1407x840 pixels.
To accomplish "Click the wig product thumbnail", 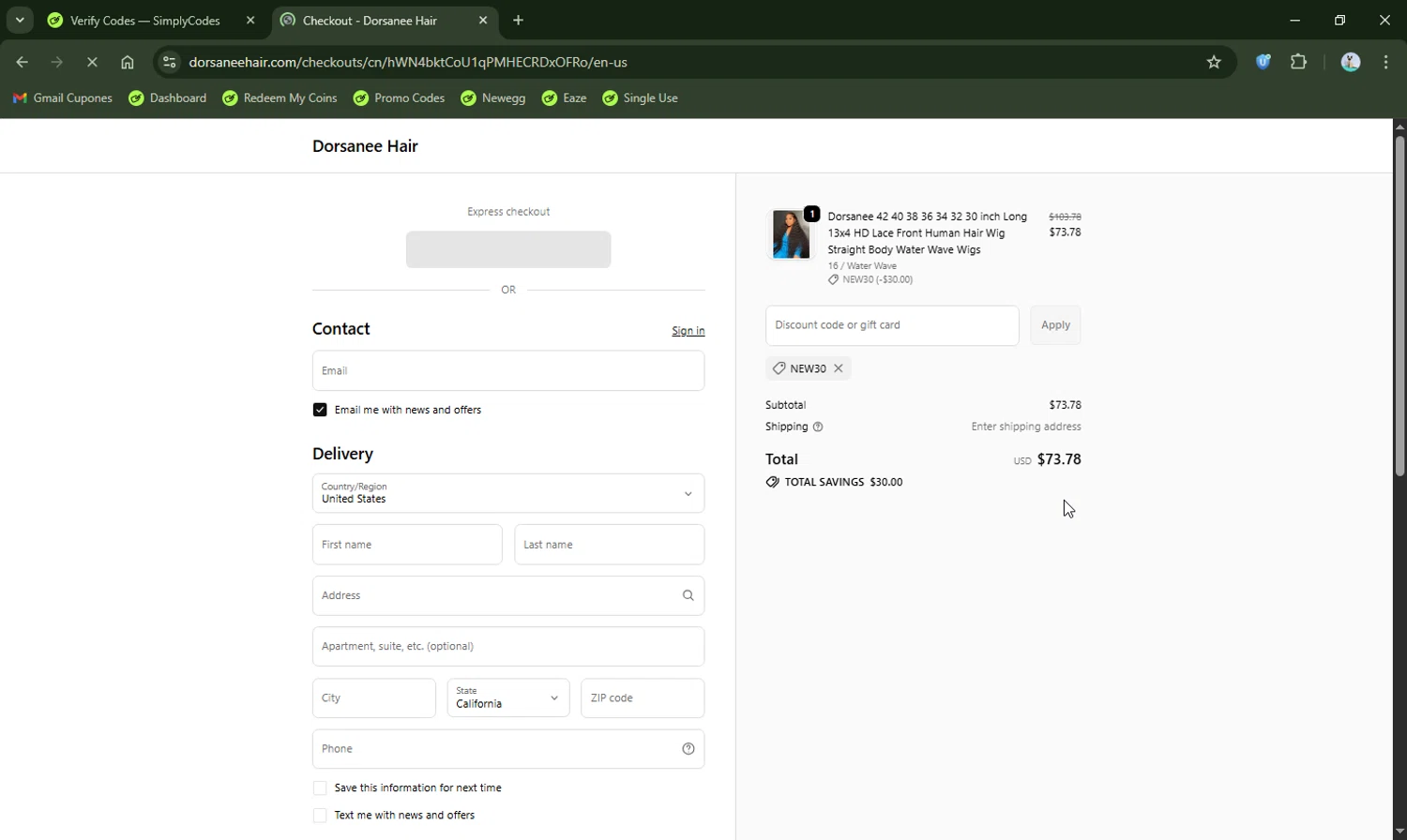I will tap(791, 234).
